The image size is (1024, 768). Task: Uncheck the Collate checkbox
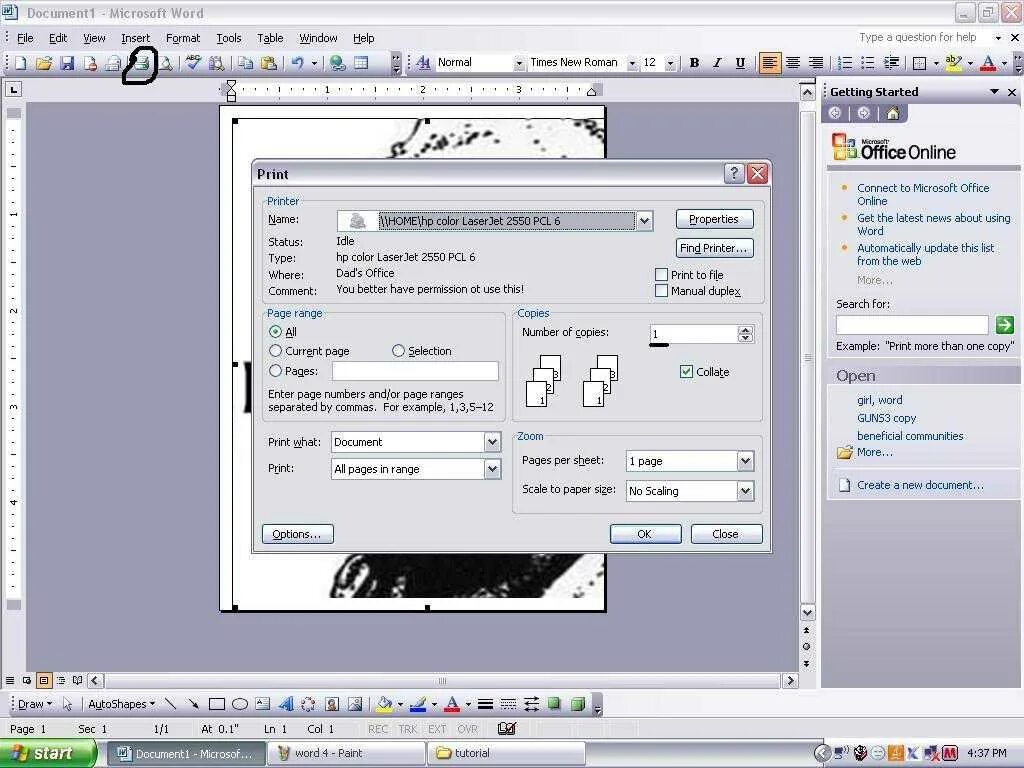tap(686, 372)
